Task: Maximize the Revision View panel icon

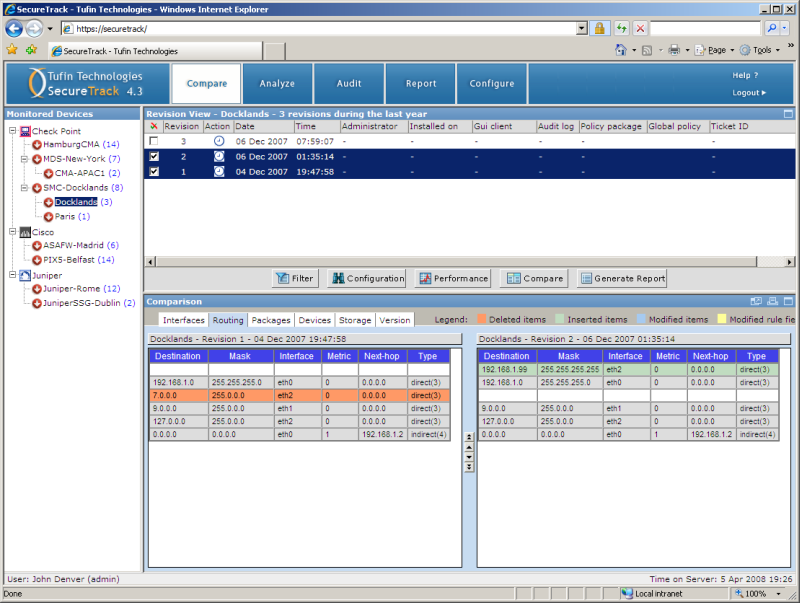Action: point(788,114)
